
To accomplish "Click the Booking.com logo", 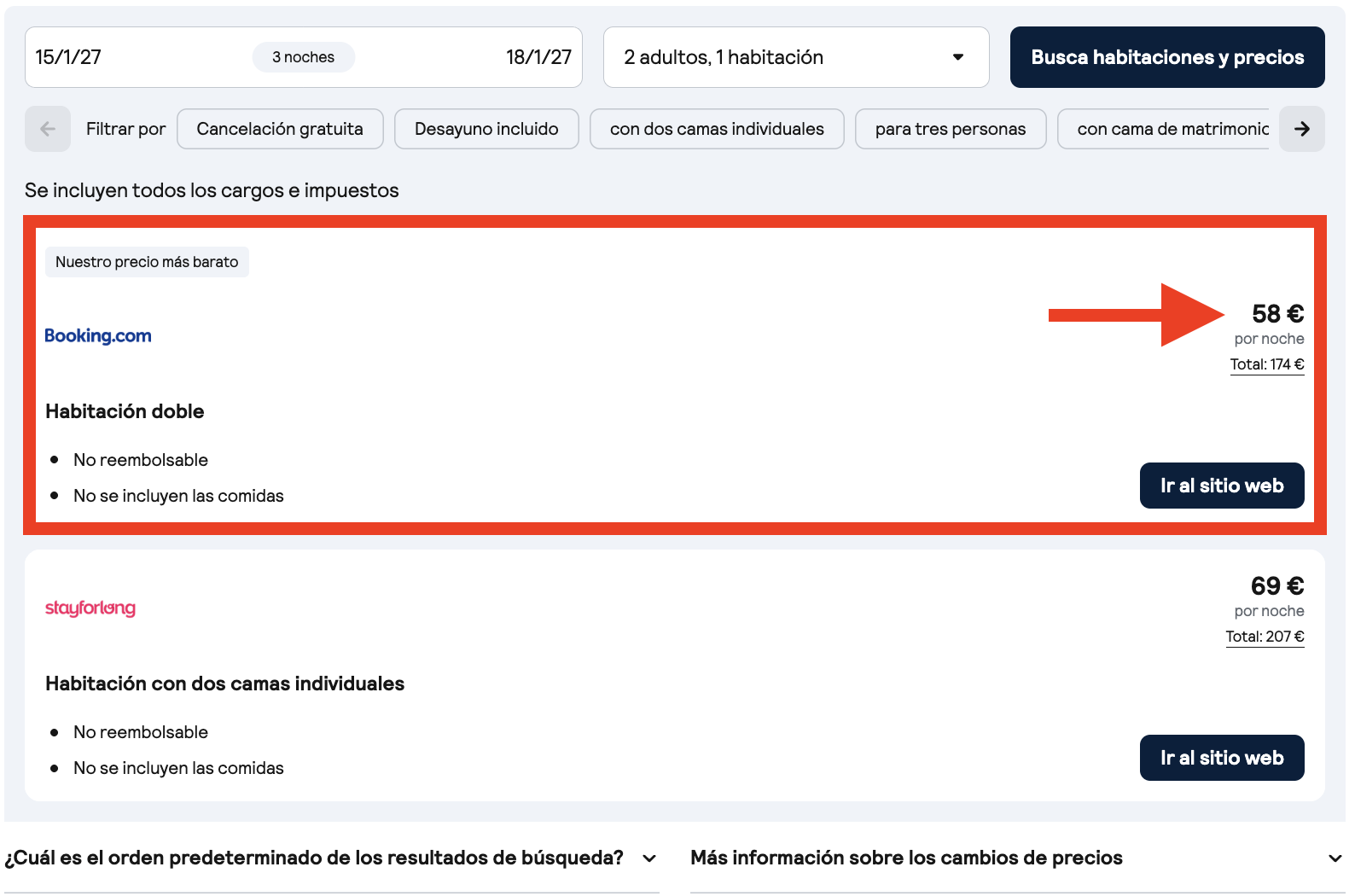I will click(98, 335).
